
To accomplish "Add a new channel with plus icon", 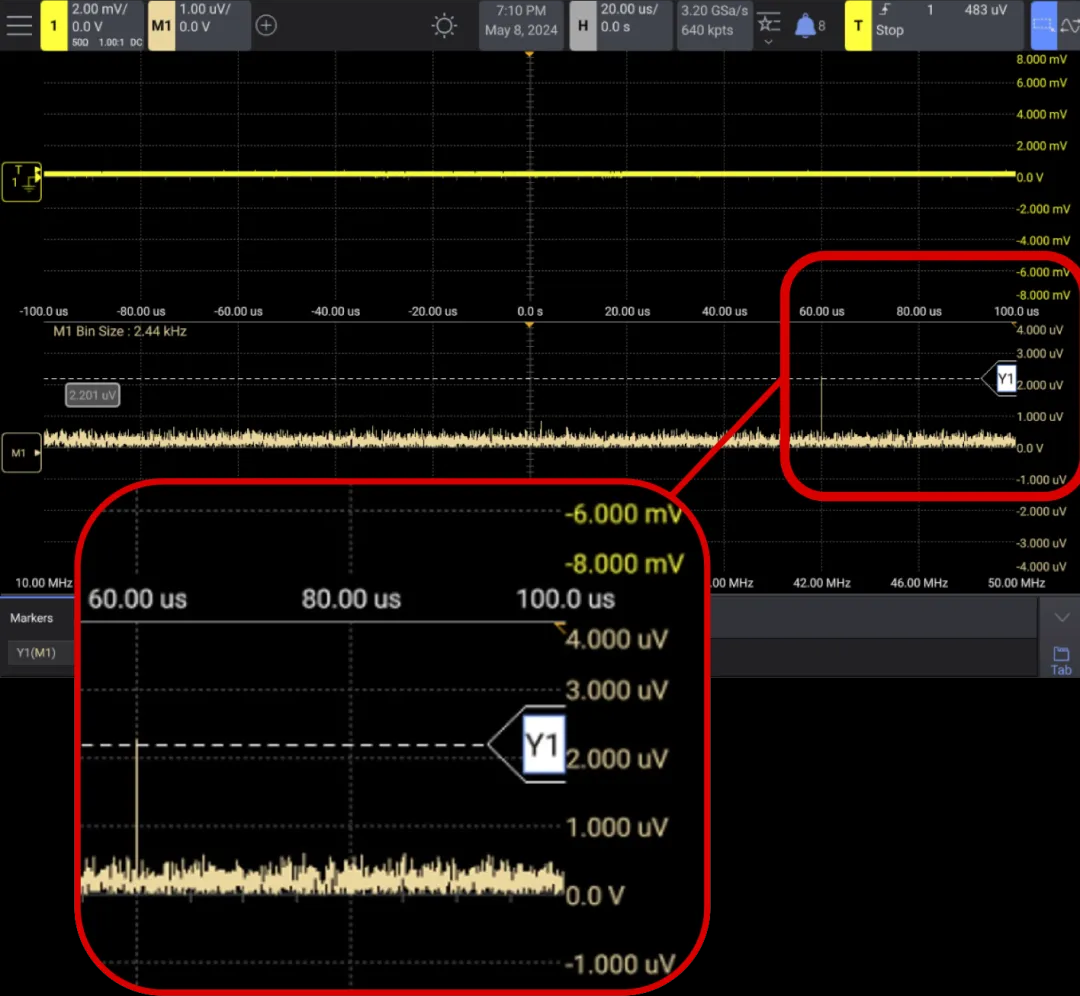I will (x=266, y=25).
